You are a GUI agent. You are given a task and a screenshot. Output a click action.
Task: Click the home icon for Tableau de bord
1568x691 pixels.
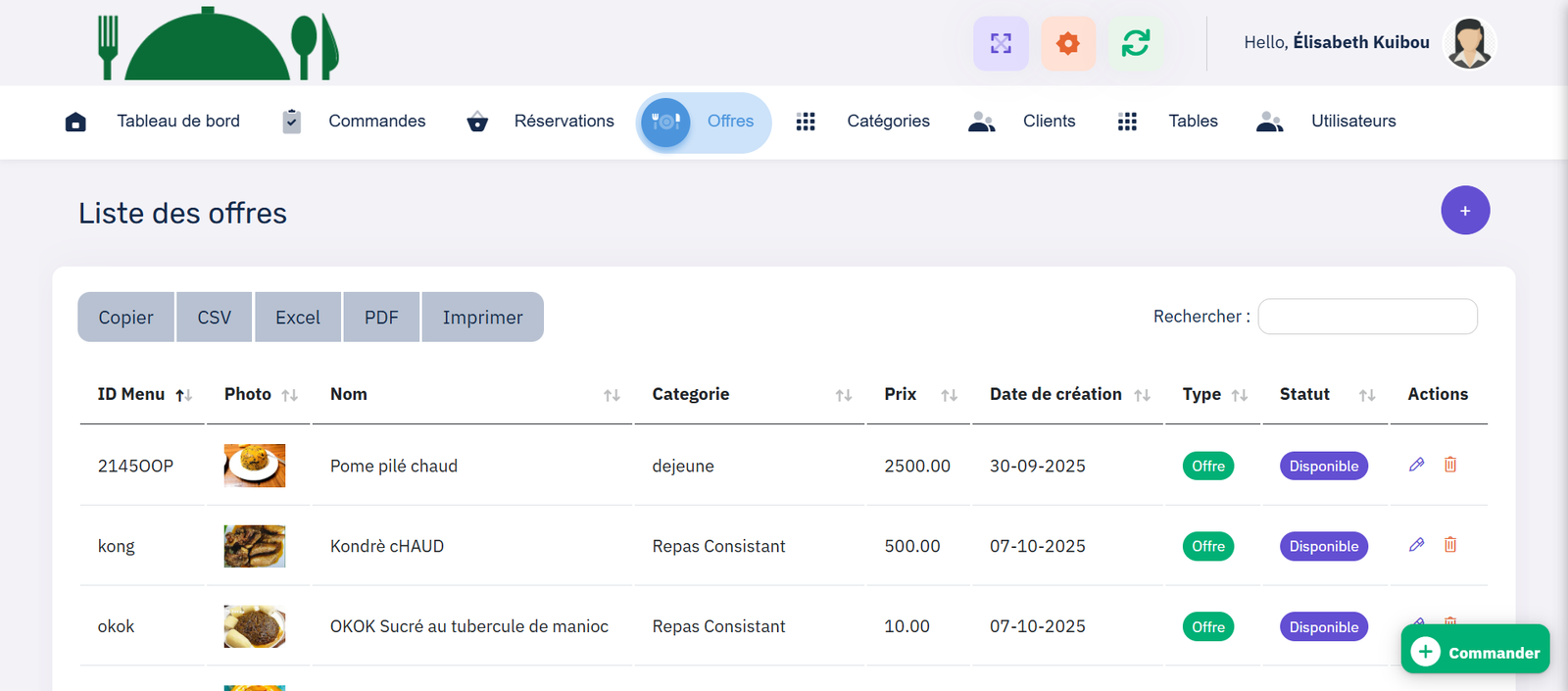[x=75, y=122]
